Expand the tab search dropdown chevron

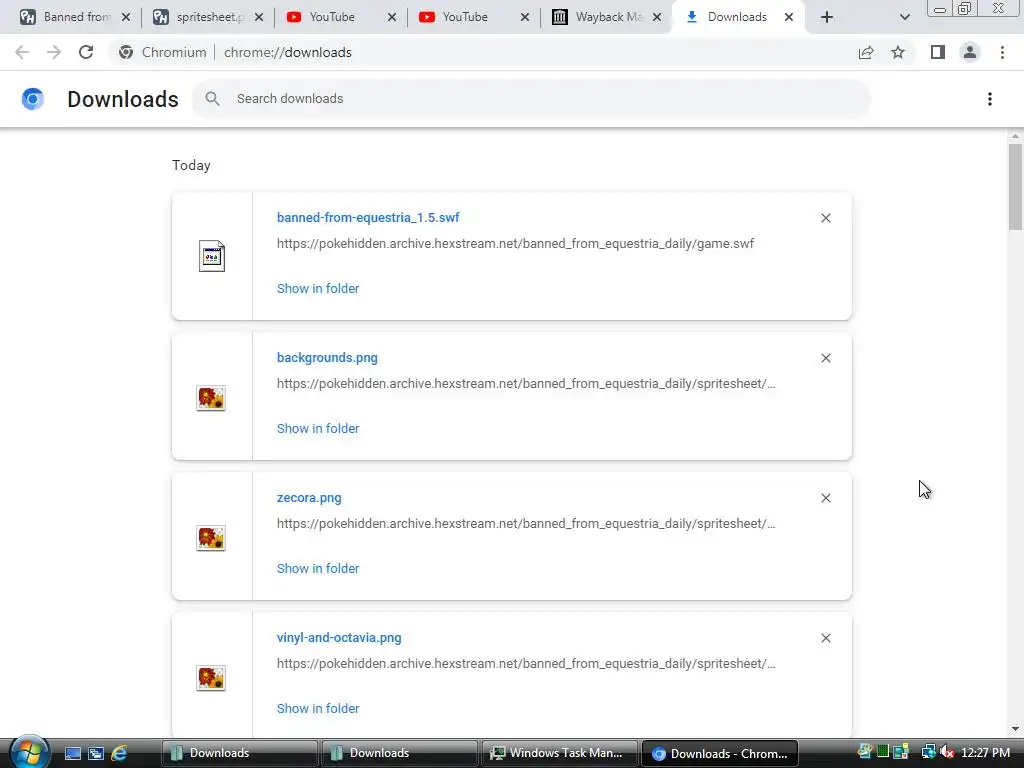[x=904, y=17]
